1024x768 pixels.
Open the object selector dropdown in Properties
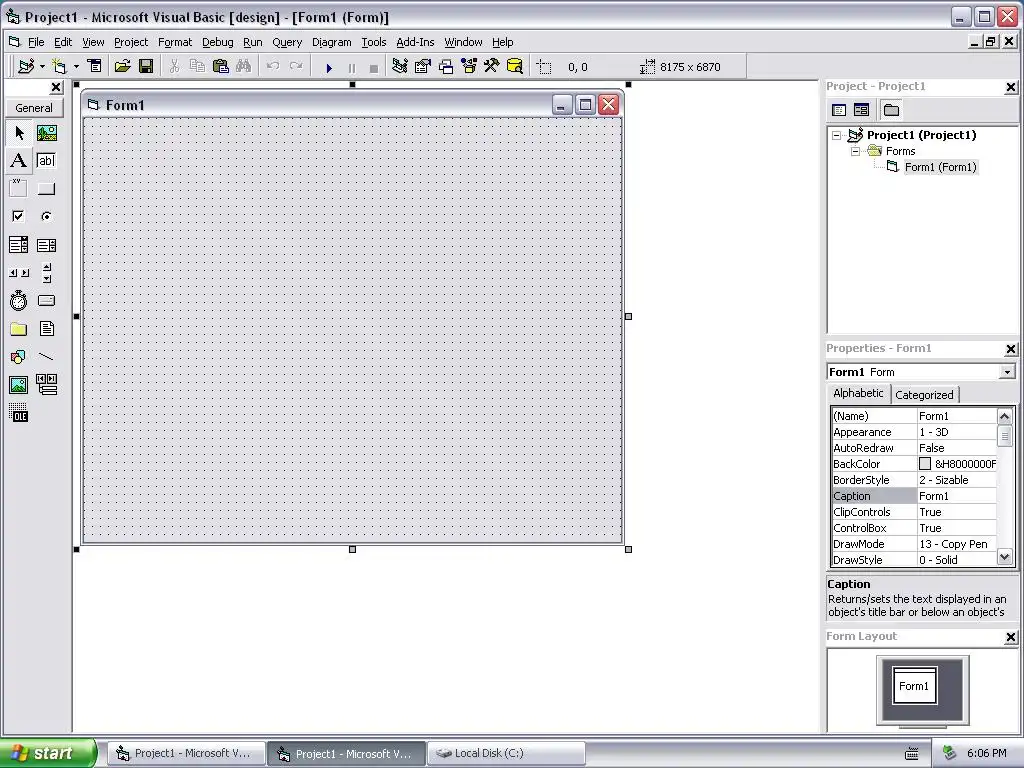[x=1008, y=372]
